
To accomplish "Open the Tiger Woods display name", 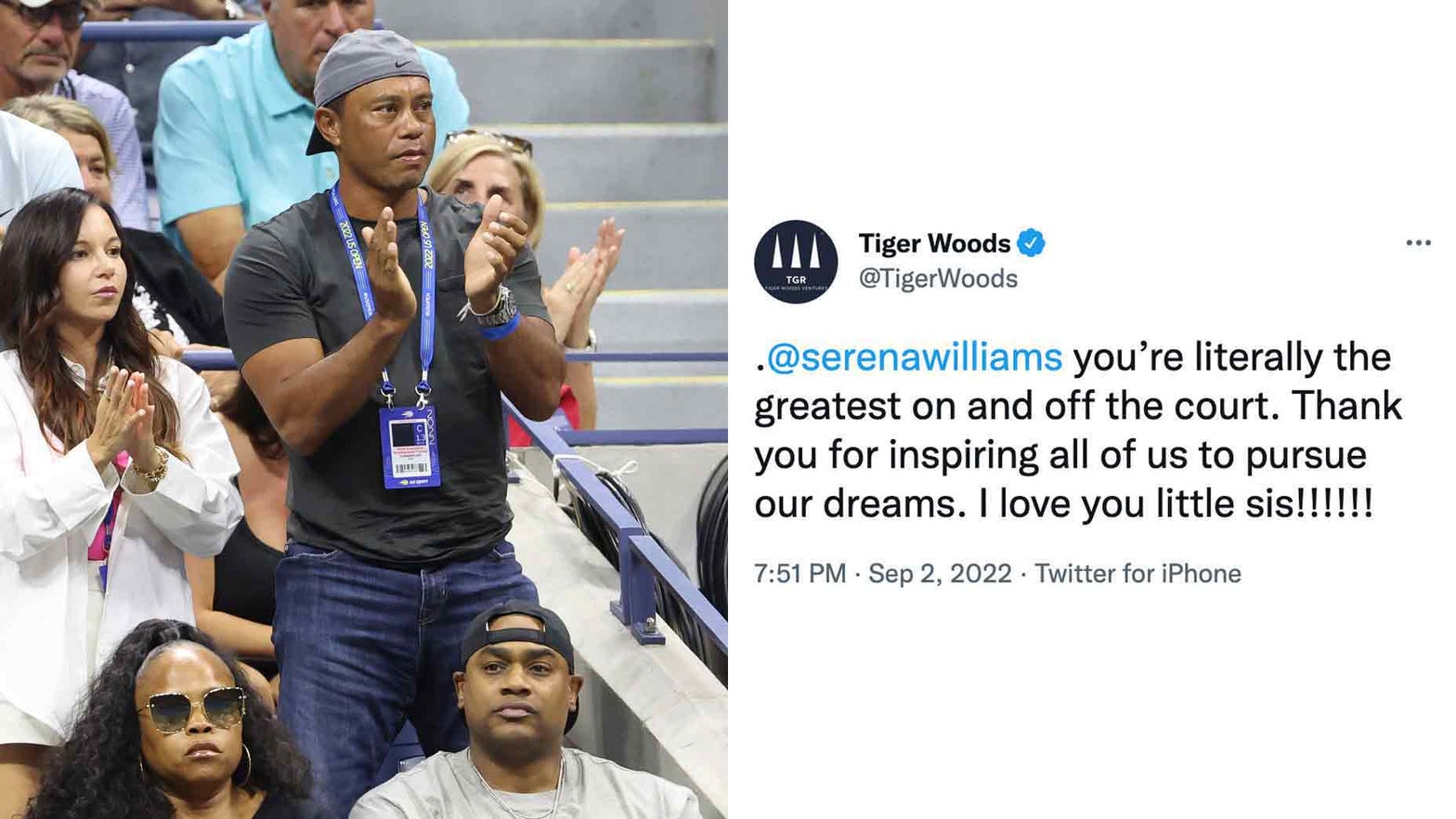I will pos(934,243).
